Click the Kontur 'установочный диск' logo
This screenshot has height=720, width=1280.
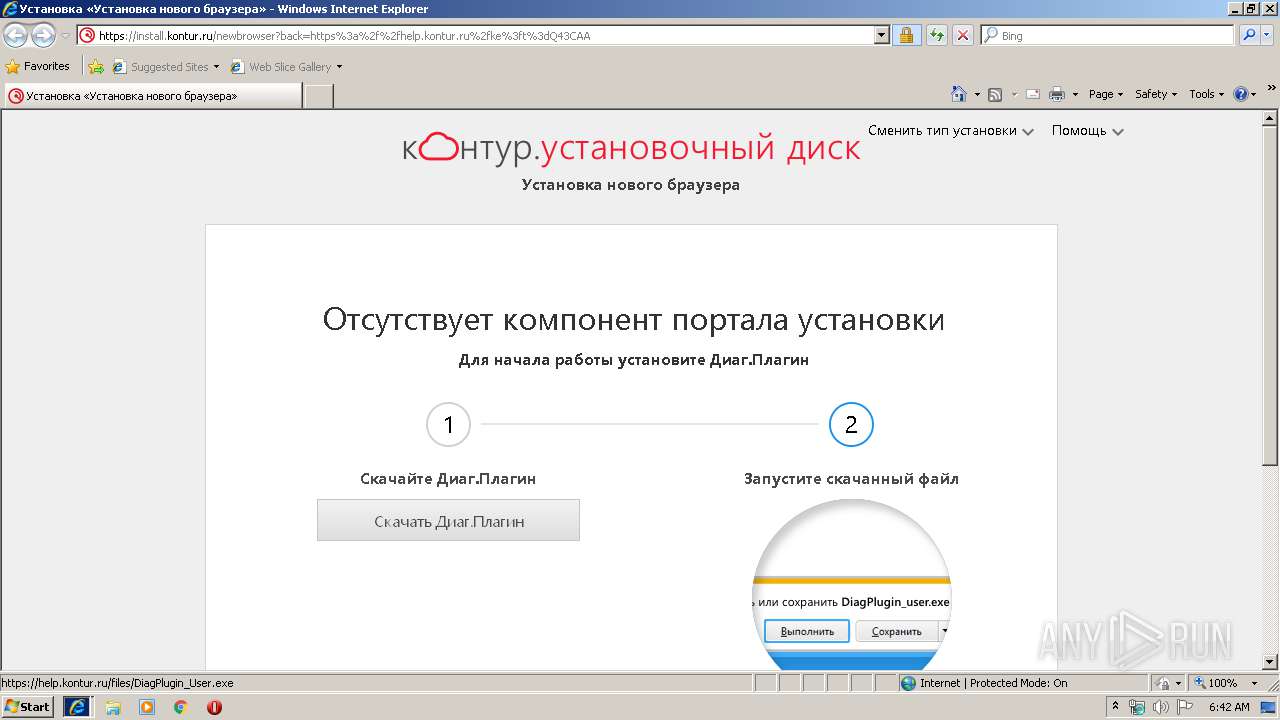point(631,148)
